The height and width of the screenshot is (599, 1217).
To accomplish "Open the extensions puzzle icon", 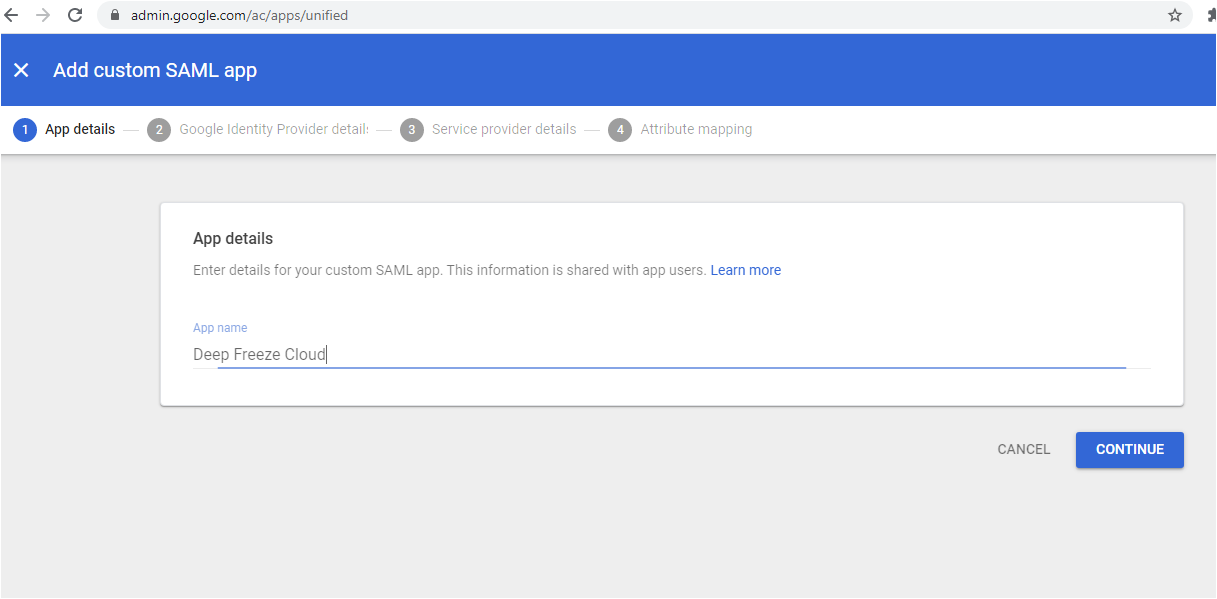I will pos(1210,15).
